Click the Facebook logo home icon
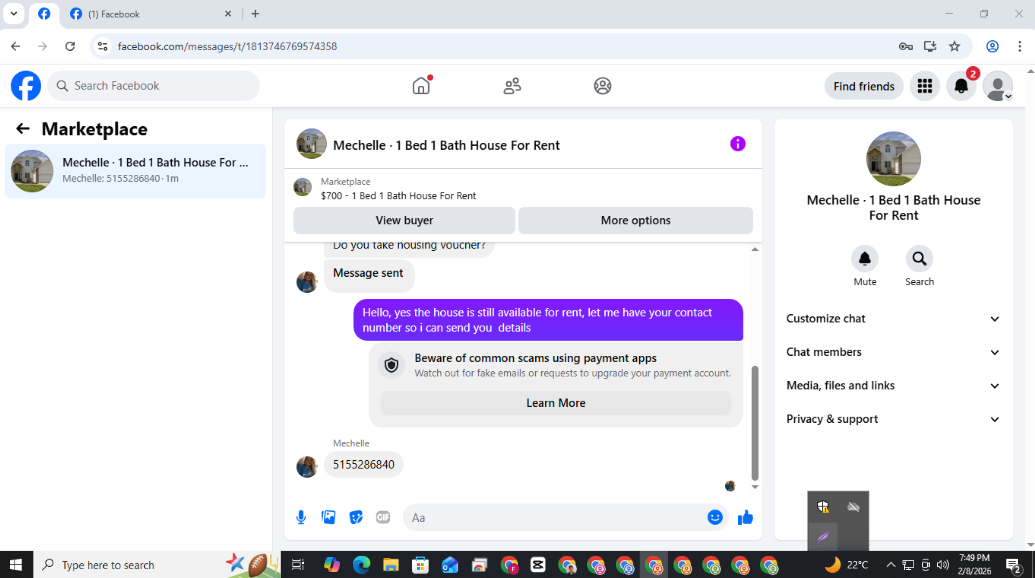The width and height of the screenshot is (1035, 578). pyautogui.click(x=26, y=86)
